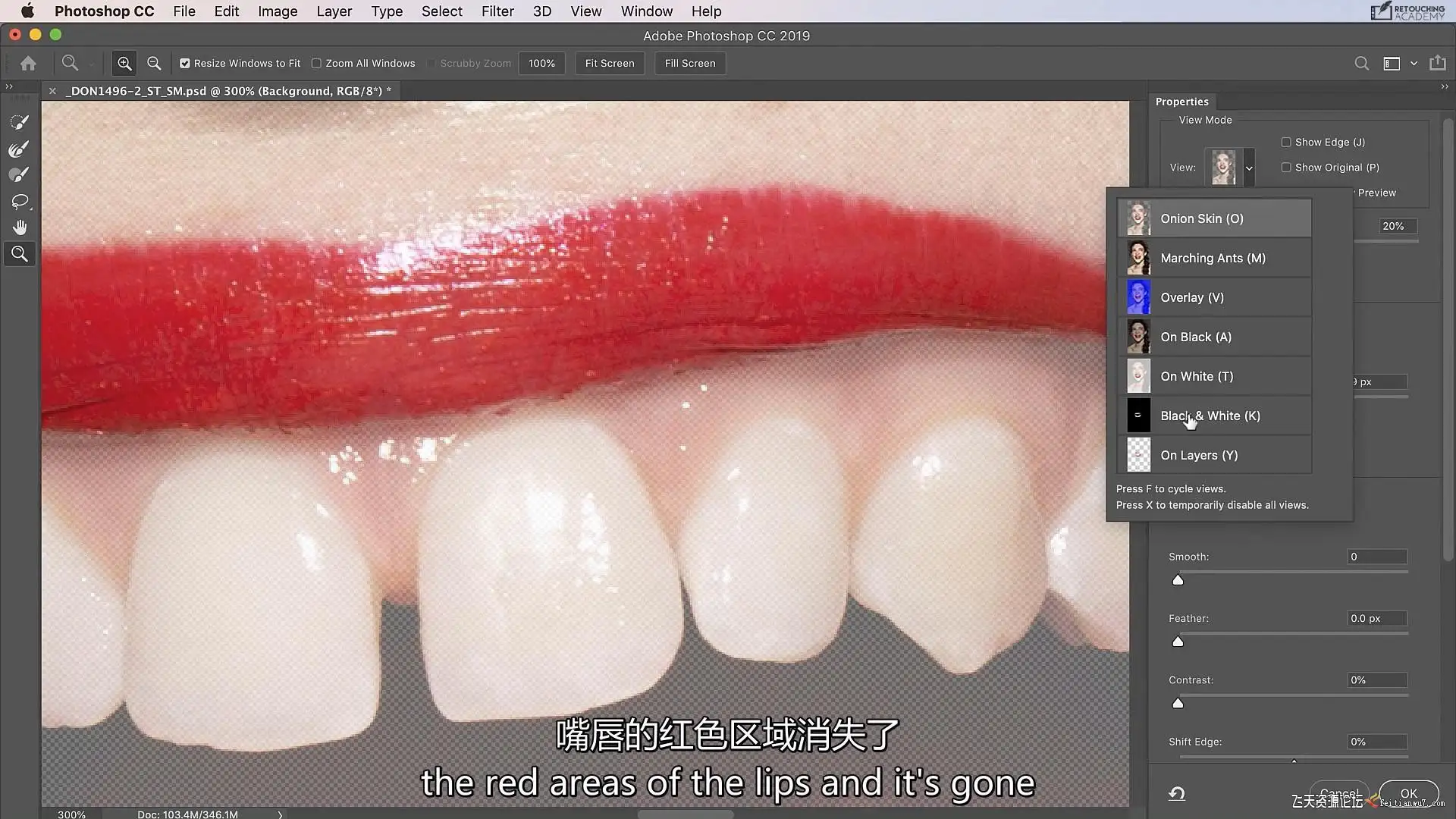Click the Fill Screen button
Viewport: 1456px width, 819px height.
[689, 64]
